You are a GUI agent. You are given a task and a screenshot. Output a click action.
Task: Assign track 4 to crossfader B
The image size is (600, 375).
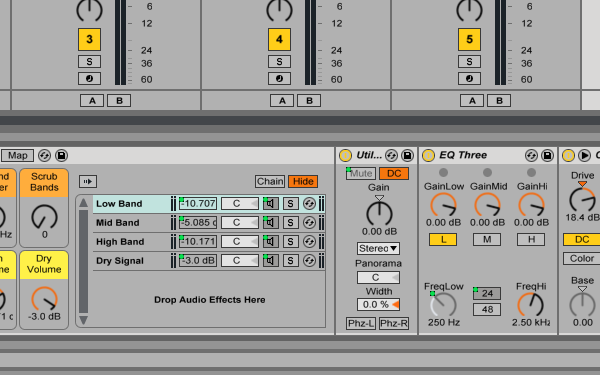(x=309, y=101)
